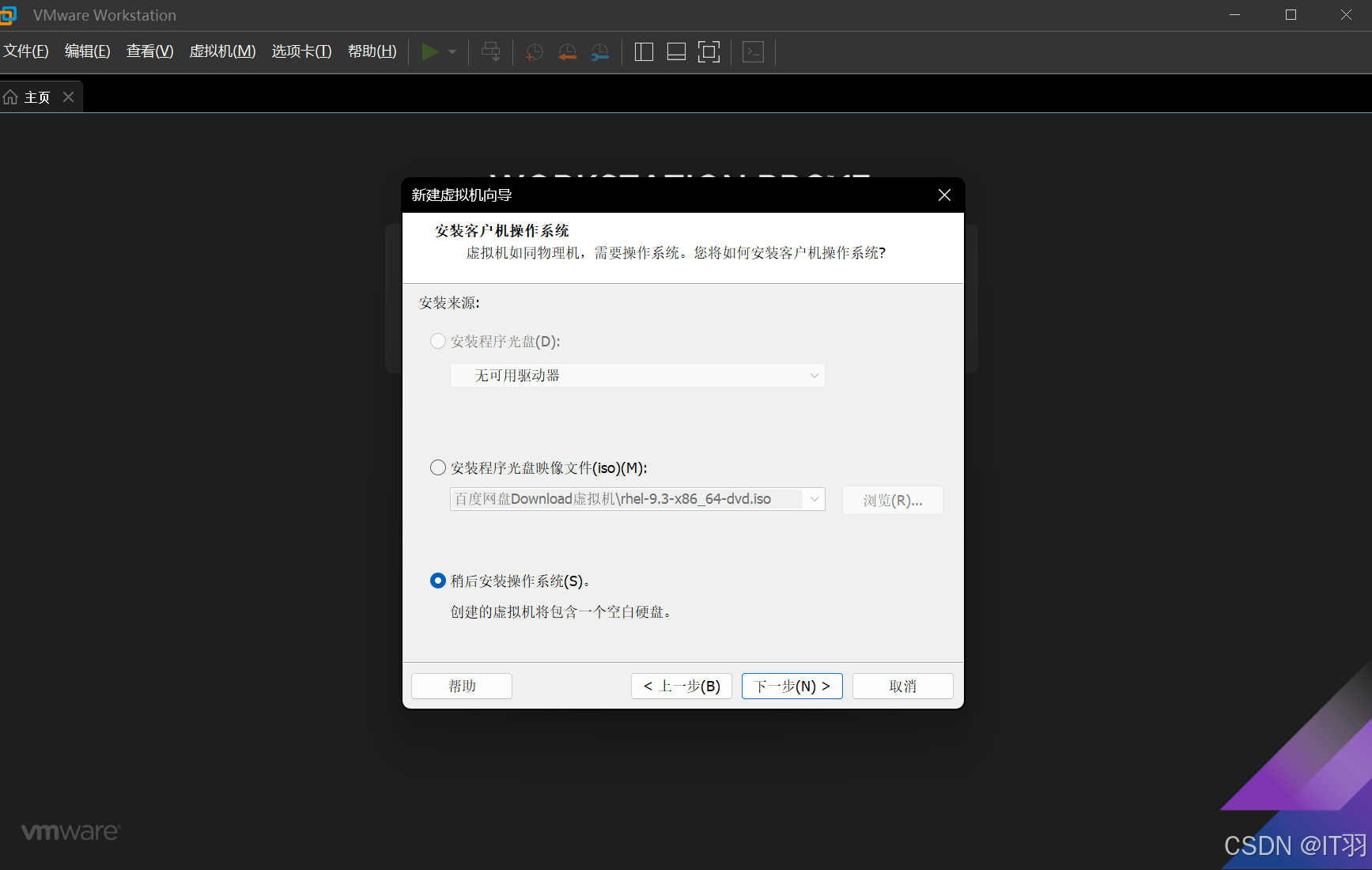Toggle the library sidebar panel icon

(644, 52)
